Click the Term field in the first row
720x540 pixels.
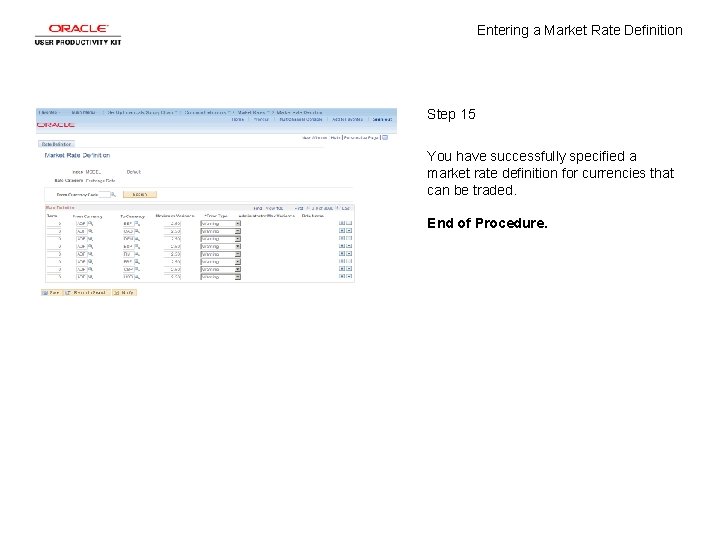point(54,224)
